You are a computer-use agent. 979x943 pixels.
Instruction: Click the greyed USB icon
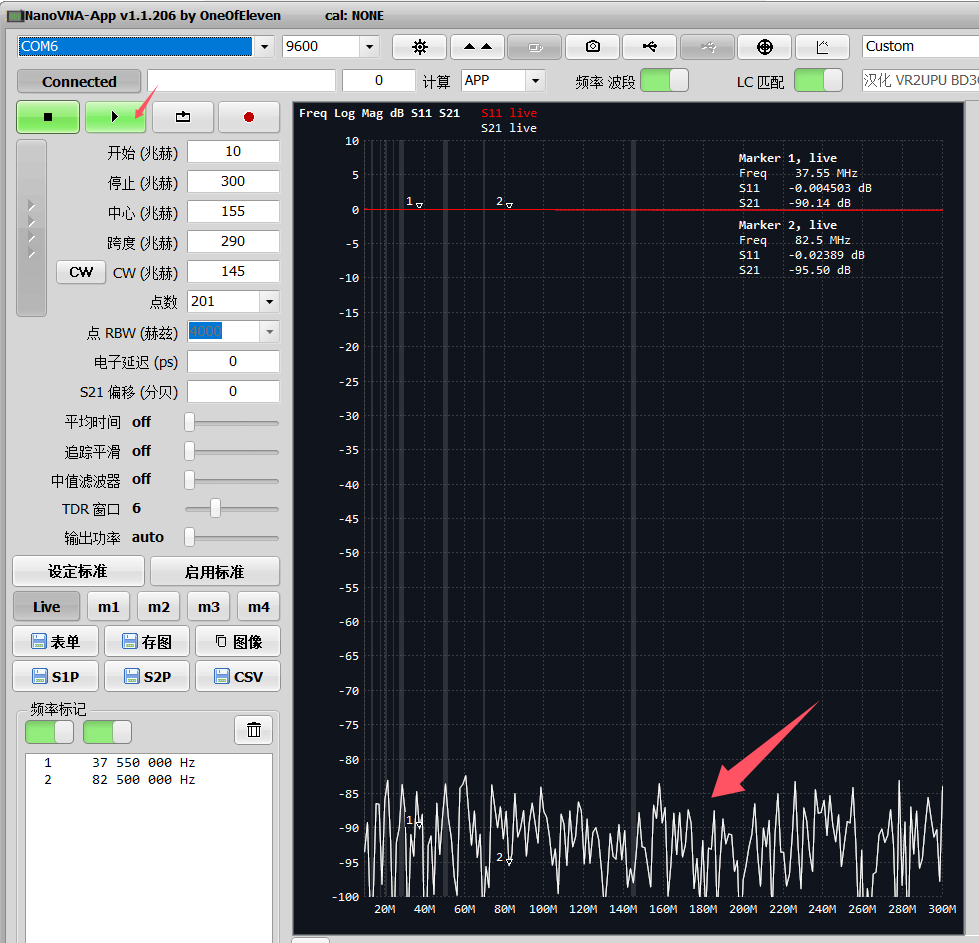click(707, 47)
